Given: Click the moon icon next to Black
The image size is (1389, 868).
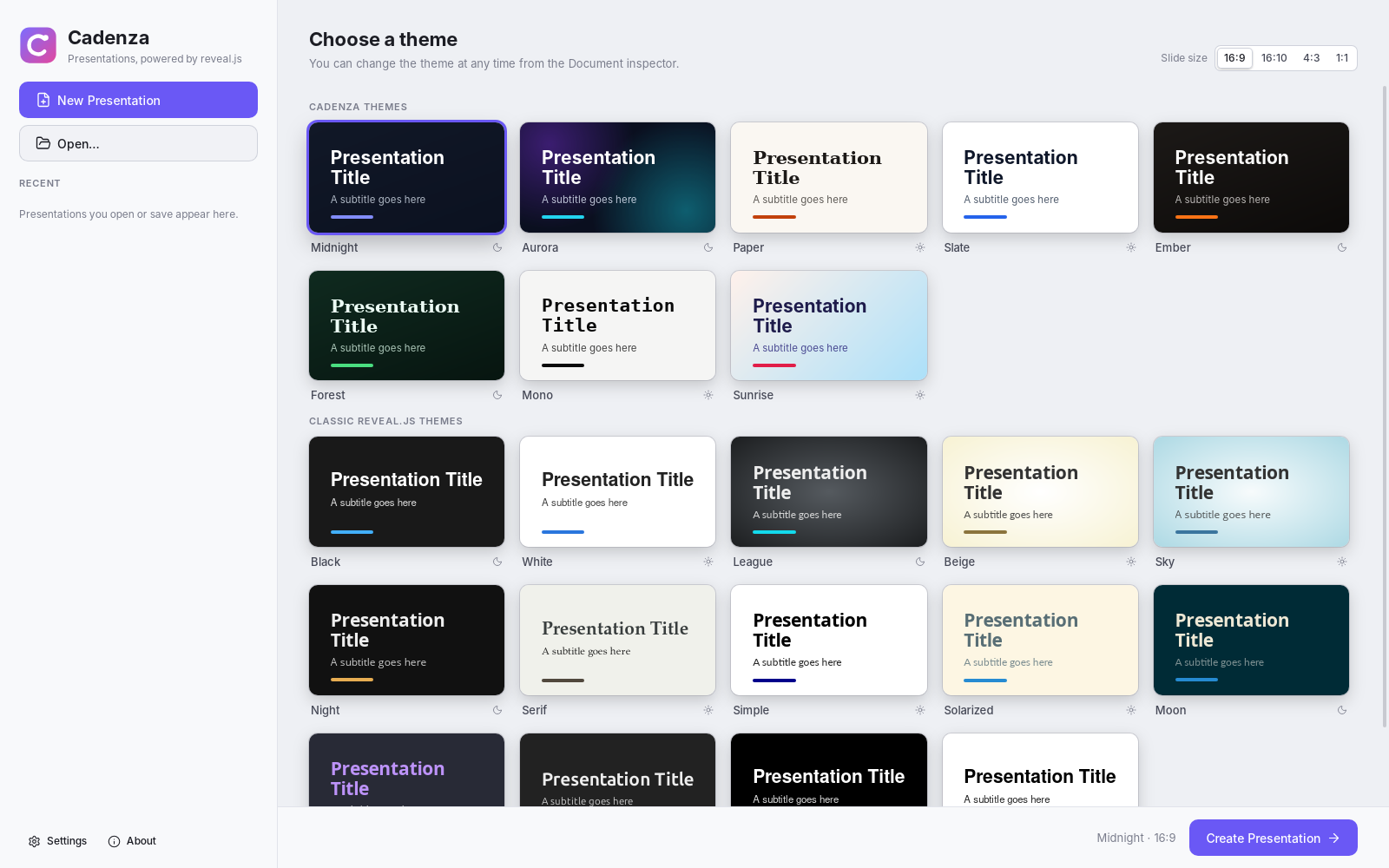Looking at the screenshot, I should 497,562.
